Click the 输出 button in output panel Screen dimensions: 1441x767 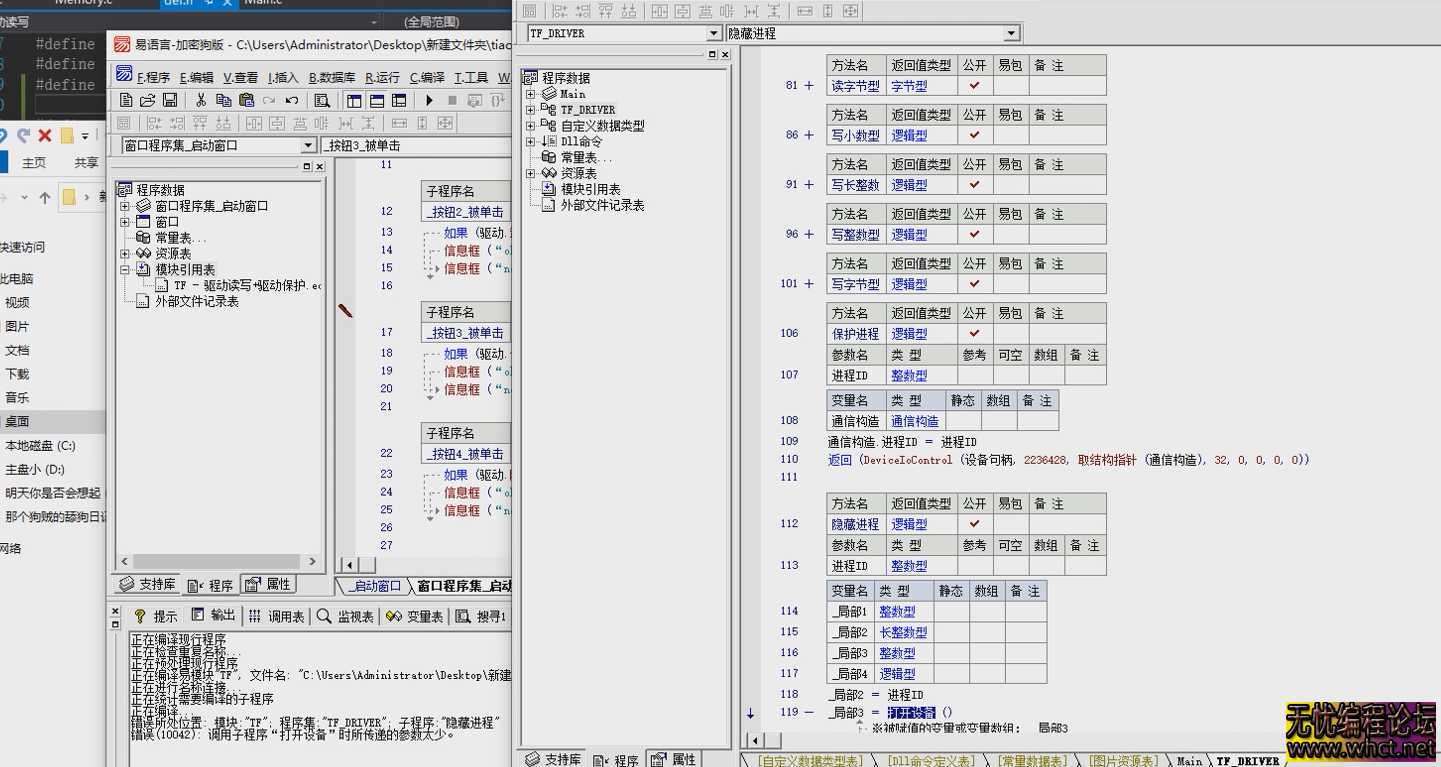[x=221, y=616]
